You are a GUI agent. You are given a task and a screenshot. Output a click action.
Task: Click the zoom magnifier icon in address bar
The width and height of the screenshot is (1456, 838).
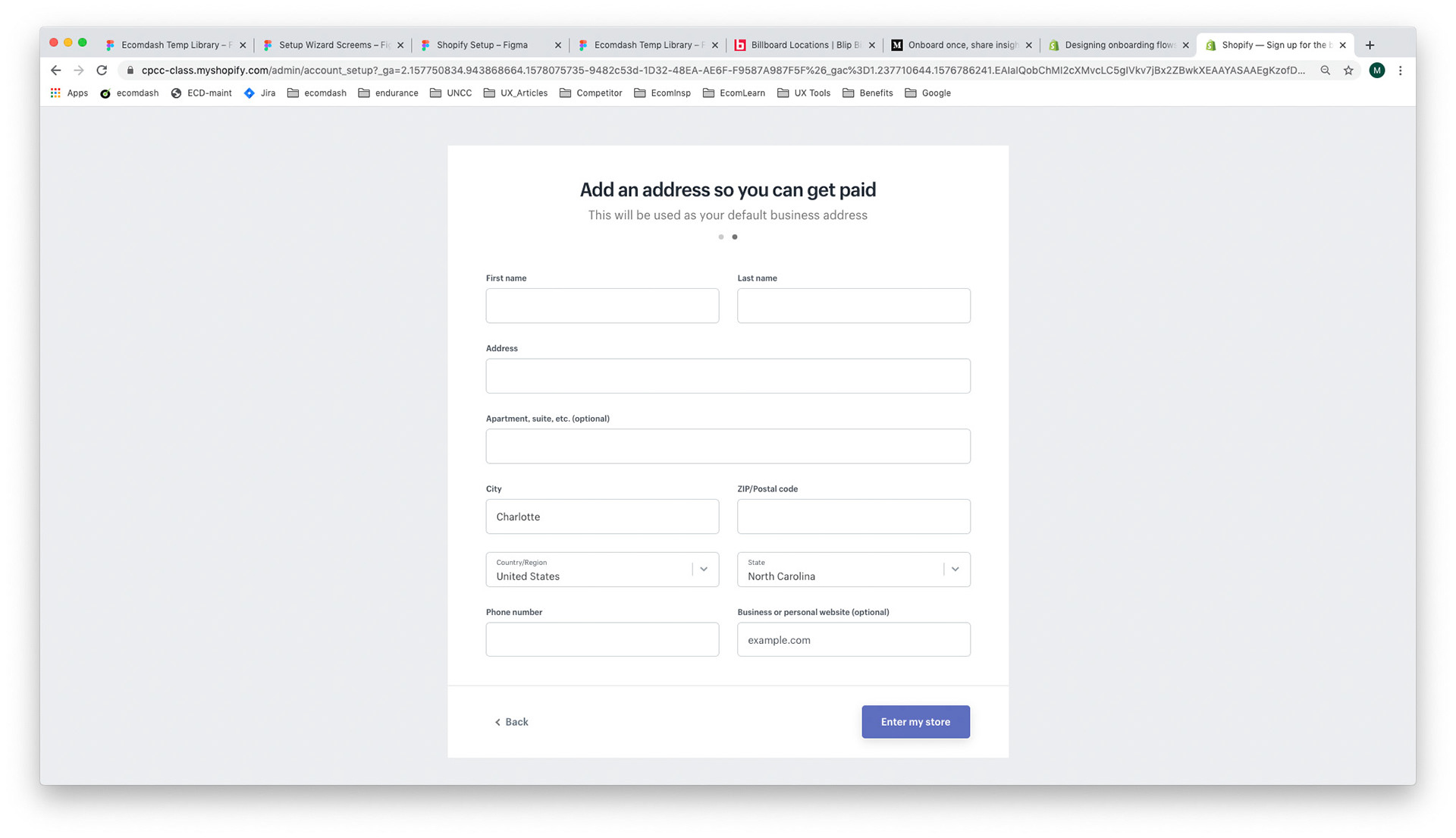click(x=1325, y=71)
